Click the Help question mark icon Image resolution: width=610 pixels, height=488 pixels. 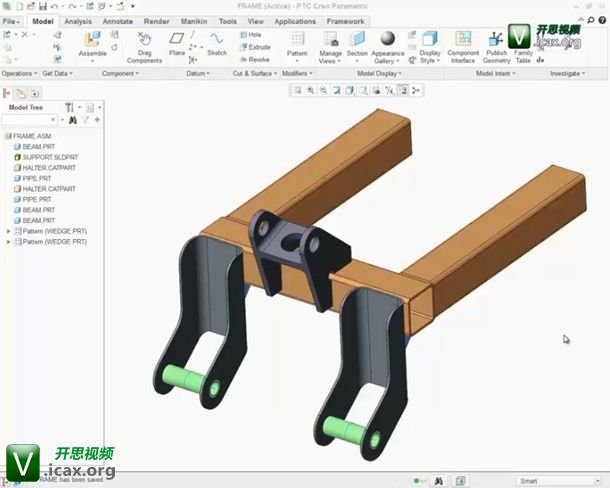pos(602,20)
